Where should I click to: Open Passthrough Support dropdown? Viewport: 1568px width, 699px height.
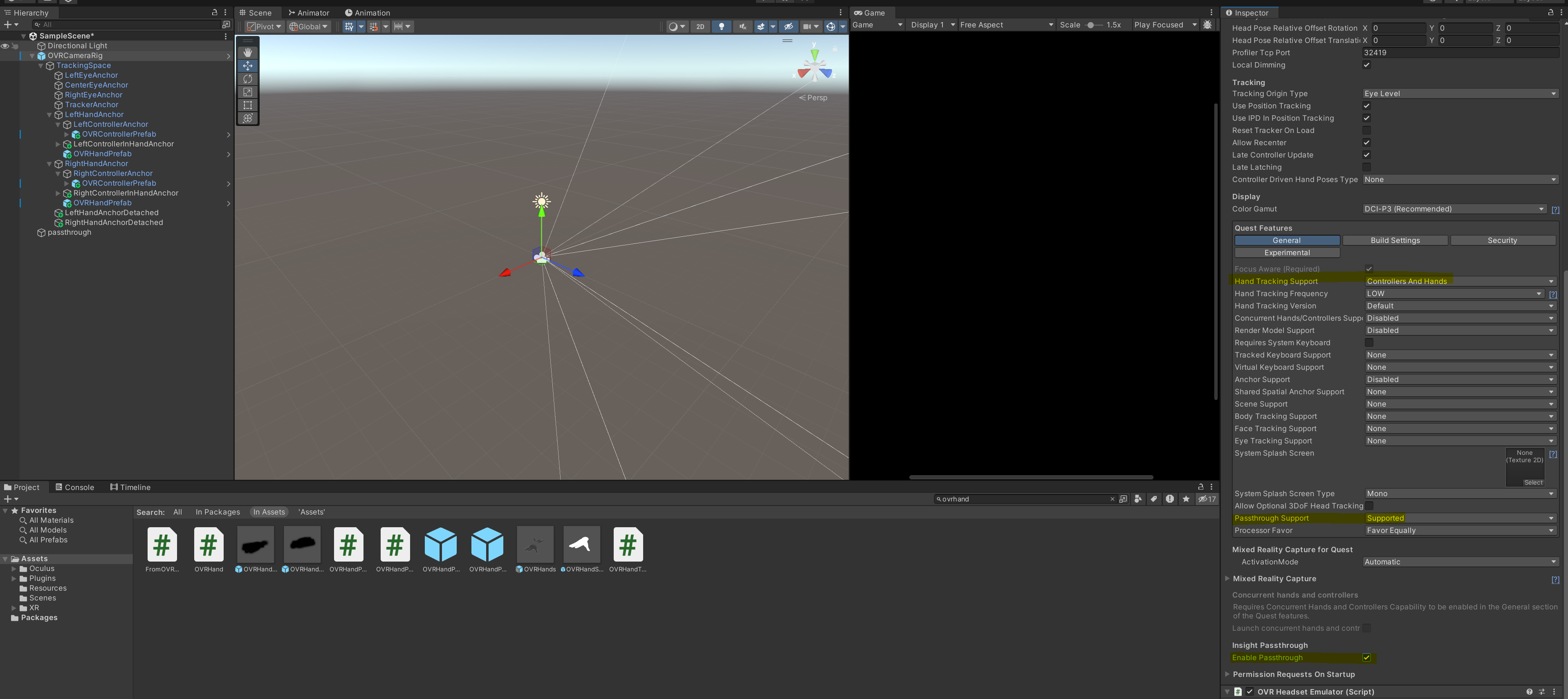(1459, 518)
